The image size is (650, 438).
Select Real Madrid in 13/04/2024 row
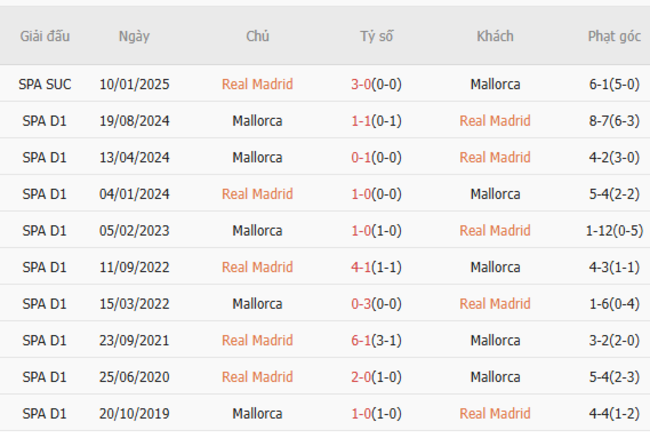coord(495,157)
